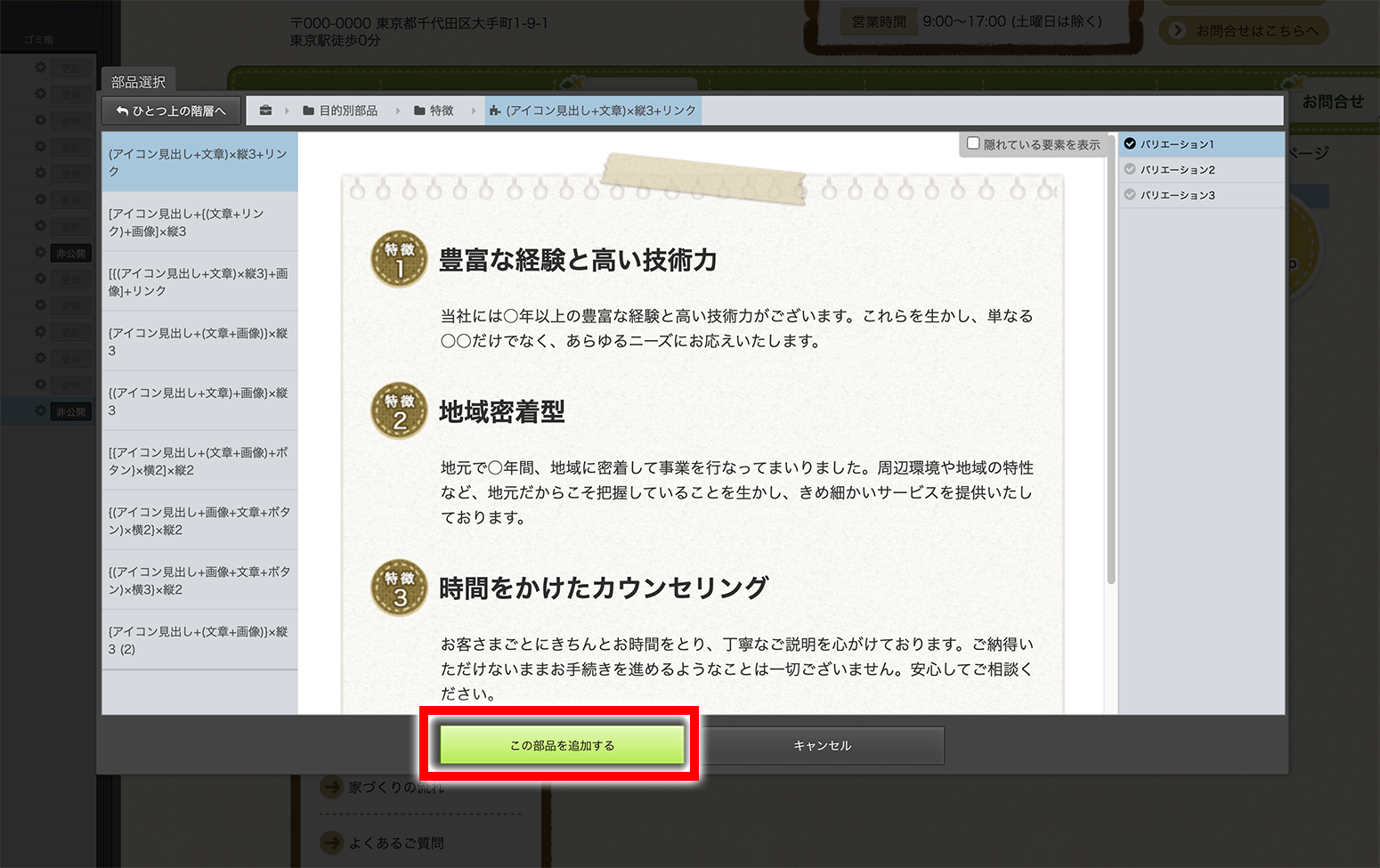Click the 特徴1 badge icon in preview
The width and height of the screenshot is (1380, 868).
pyautogui.click(x=399, y=259)
